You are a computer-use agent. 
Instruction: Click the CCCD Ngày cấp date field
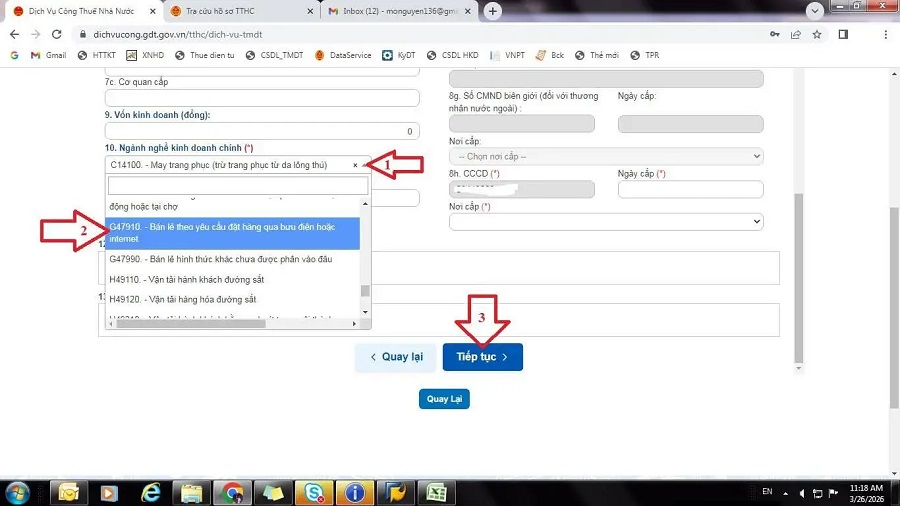pos(690,189)
